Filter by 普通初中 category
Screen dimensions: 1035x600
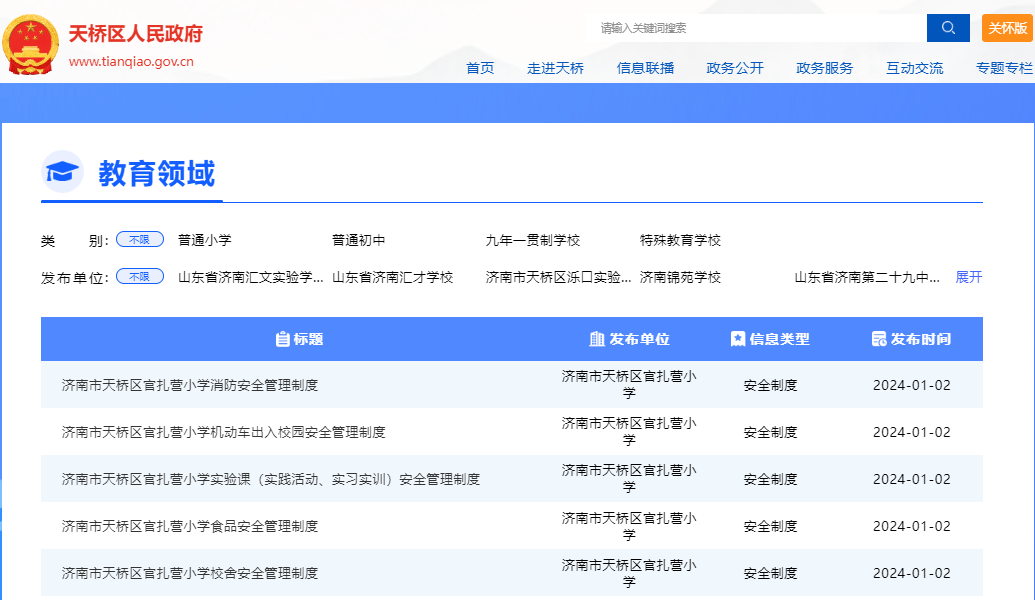(x=358, y=240)
